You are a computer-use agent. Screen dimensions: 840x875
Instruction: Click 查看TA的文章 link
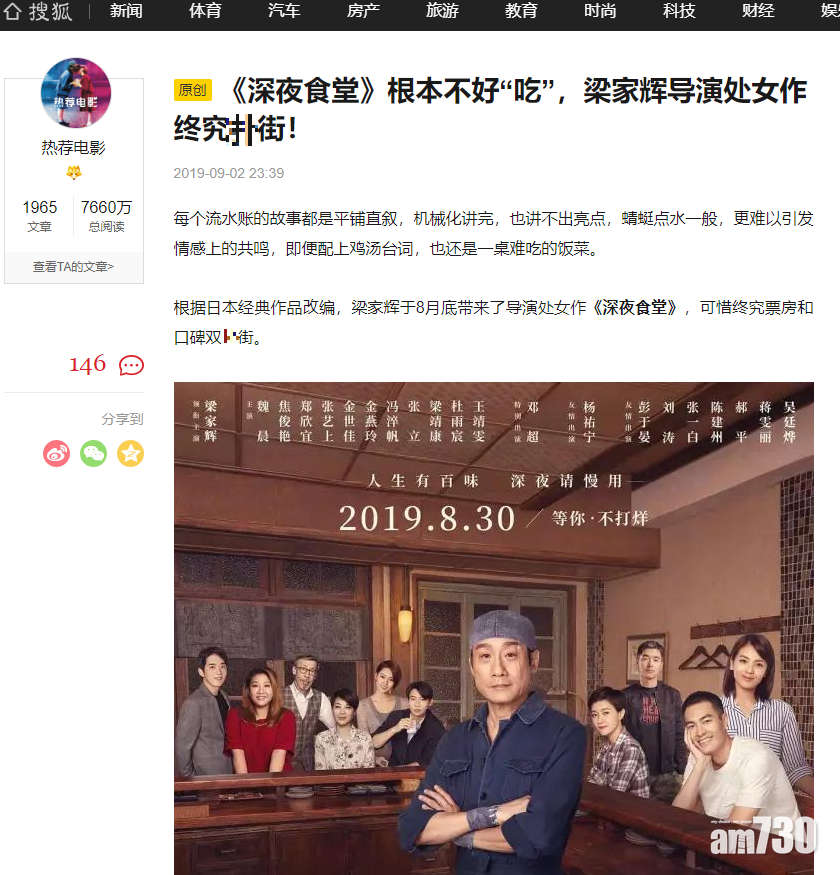(74, 267)
